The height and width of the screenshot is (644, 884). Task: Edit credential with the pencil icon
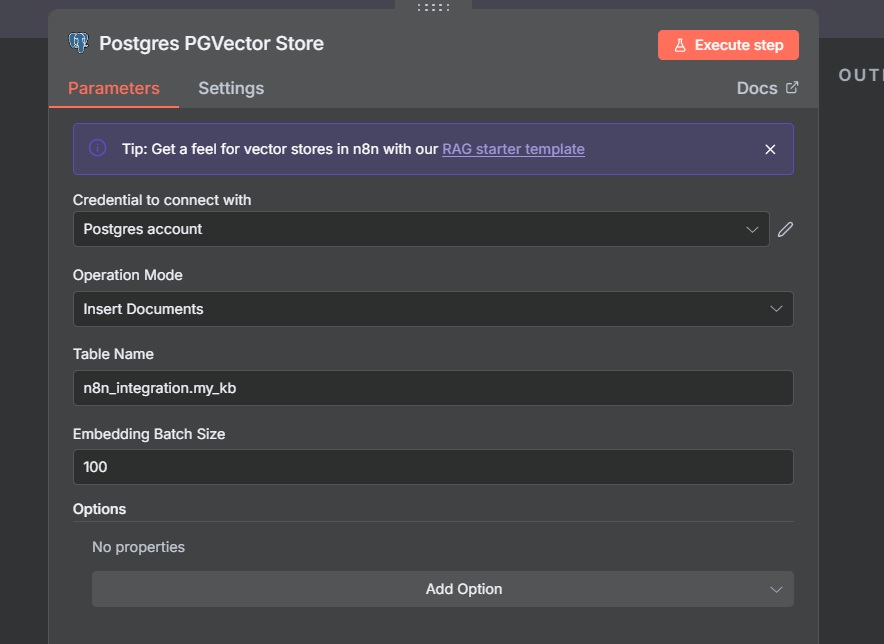click(x=785, y=229)
